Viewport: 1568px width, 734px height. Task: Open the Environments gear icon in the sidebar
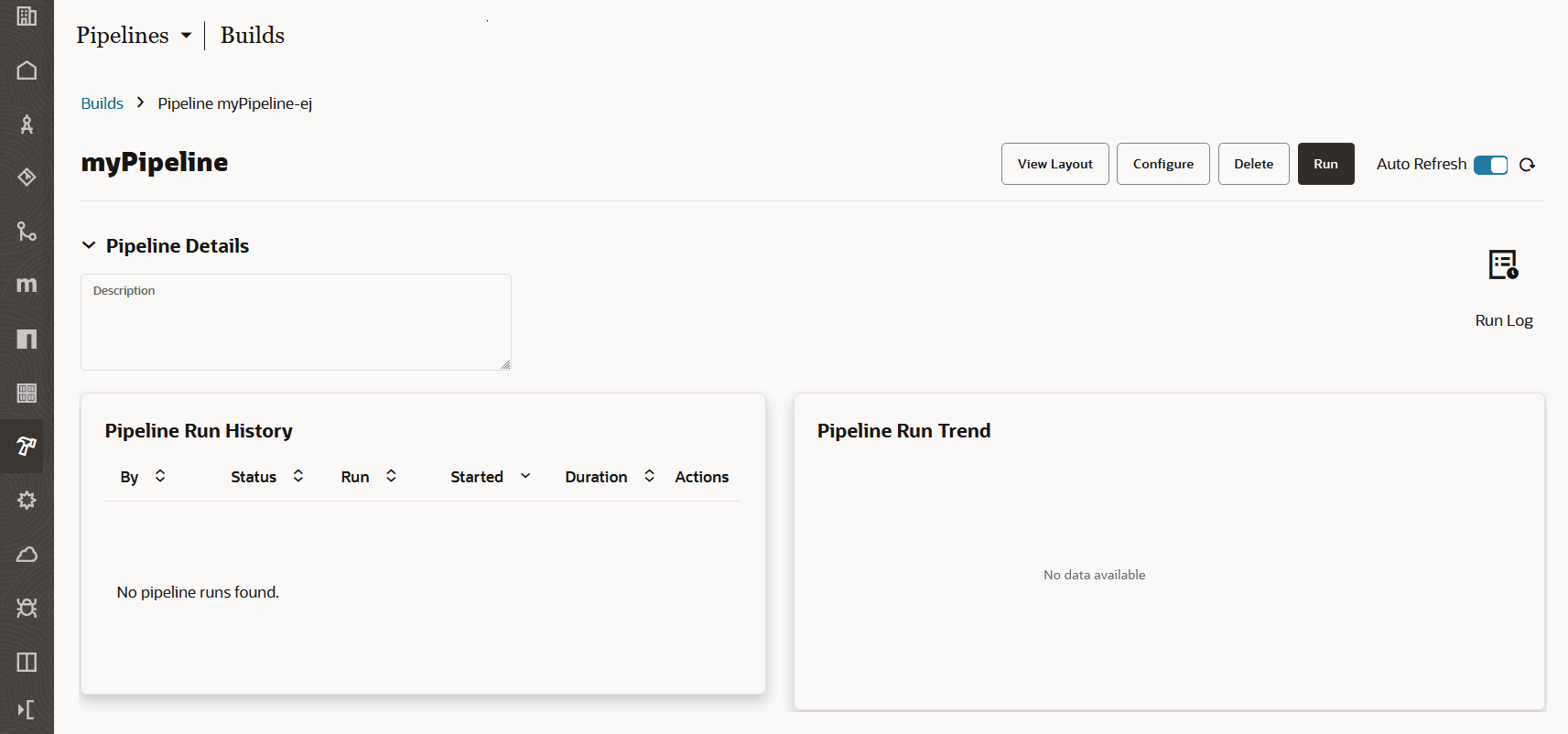pyautogui.click(x=27, y=500)
